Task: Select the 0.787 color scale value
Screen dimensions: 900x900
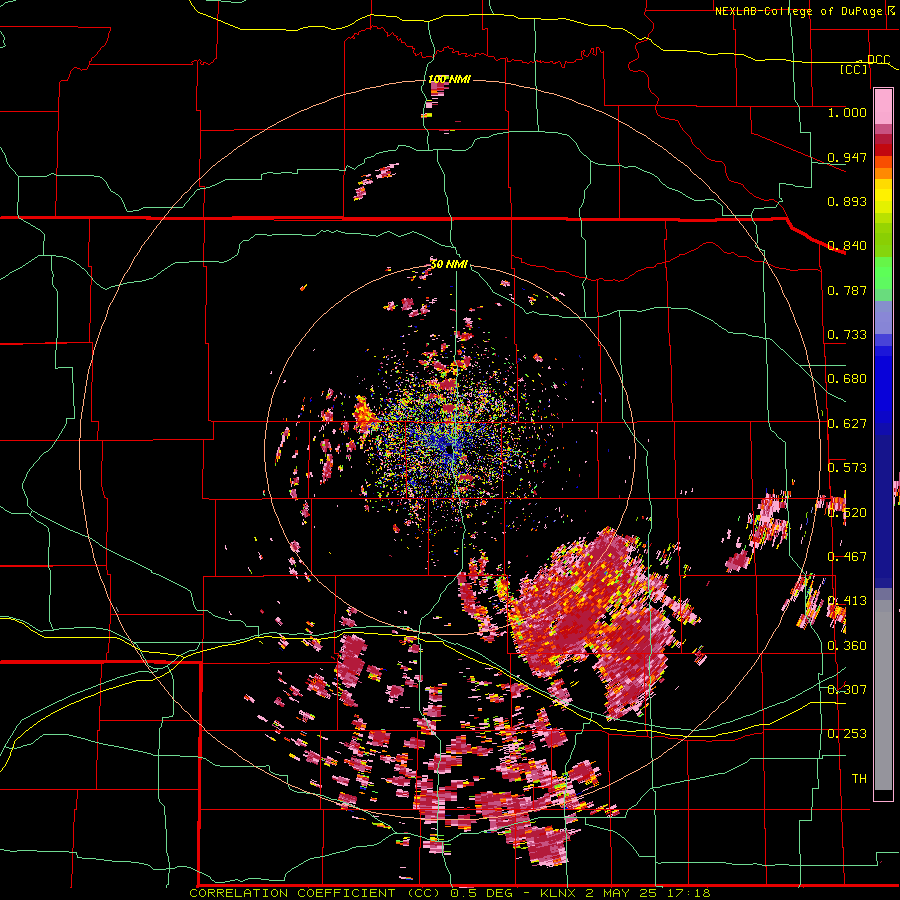Action: (x=847, y=290)
